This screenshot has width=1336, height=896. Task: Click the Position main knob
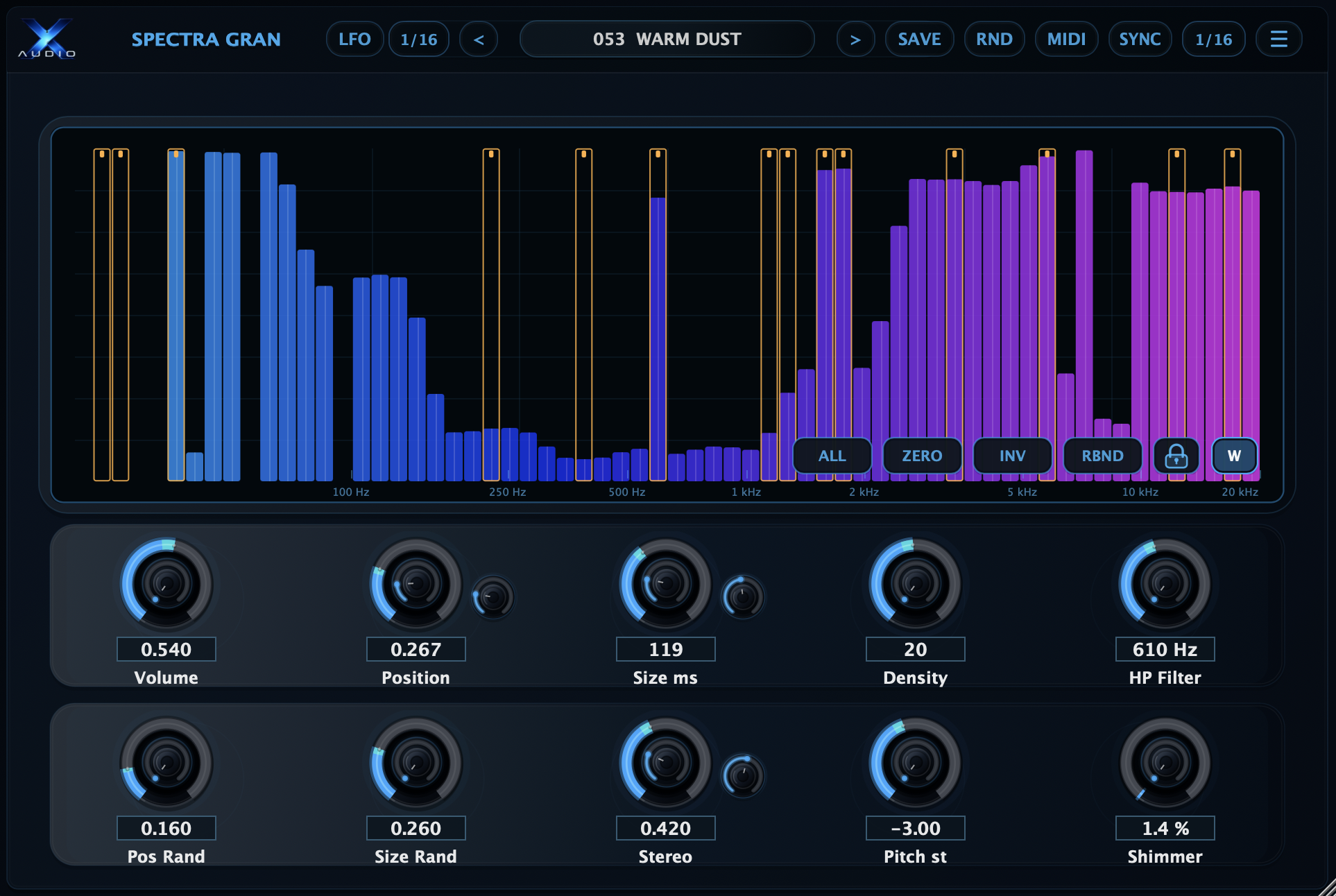416,583
